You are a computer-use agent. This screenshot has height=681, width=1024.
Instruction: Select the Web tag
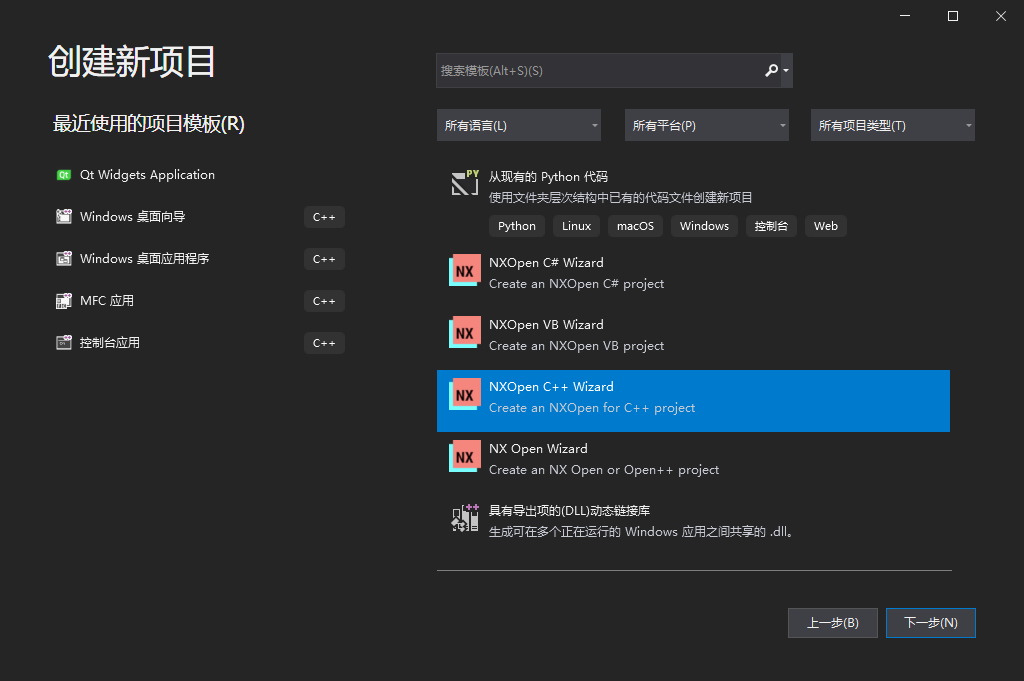[825, 226]
